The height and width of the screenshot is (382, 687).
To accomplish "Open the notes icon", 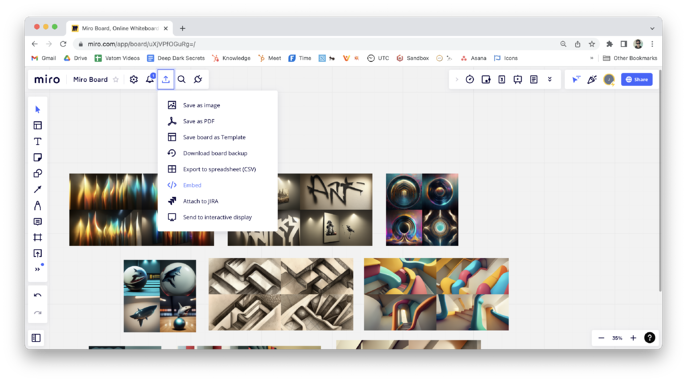I will pyautogui.click(x=534, y=79).
